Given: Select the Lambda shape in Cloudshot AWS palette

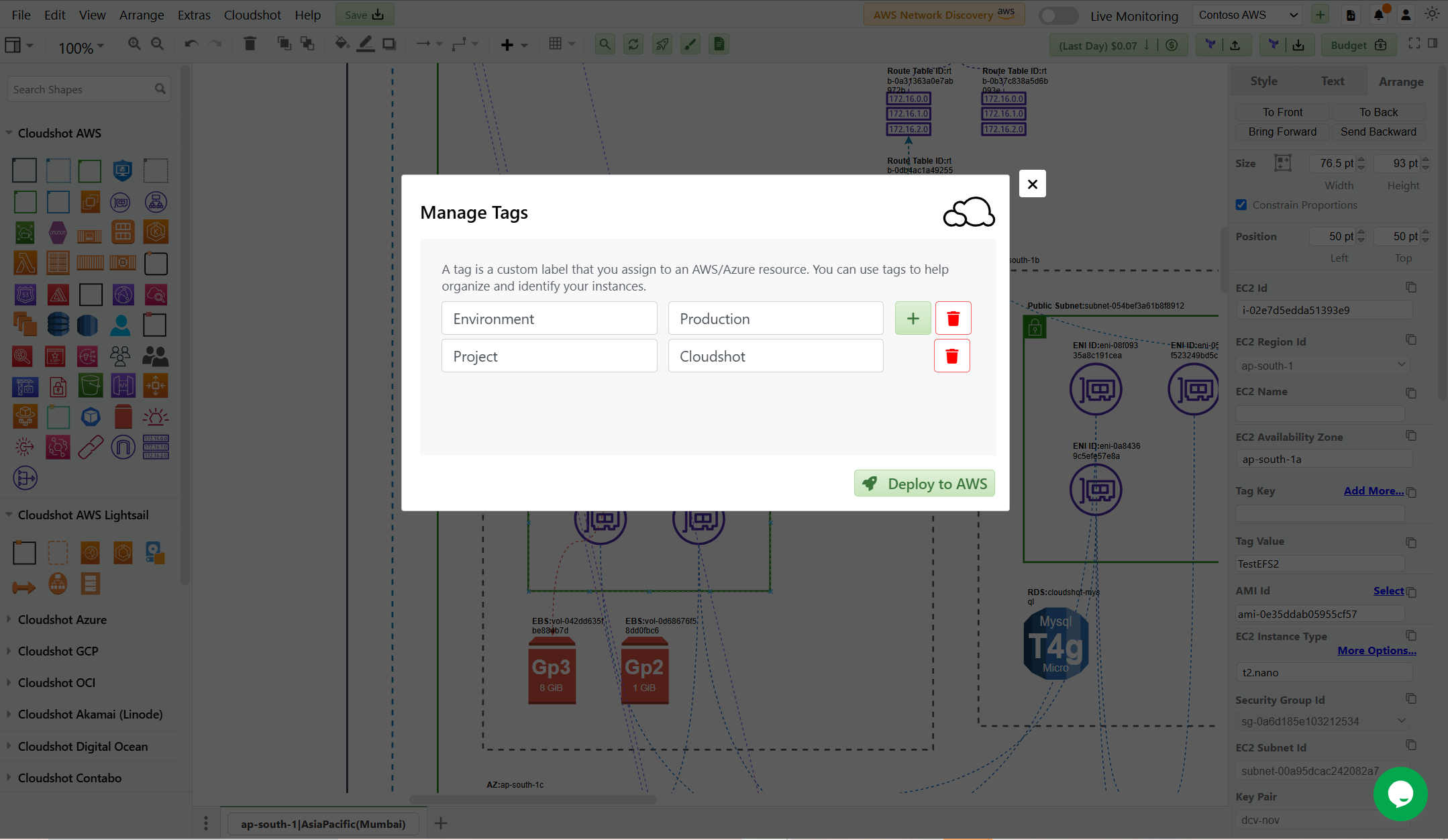Looking at the screenshot, I should (x=24, y=263).
